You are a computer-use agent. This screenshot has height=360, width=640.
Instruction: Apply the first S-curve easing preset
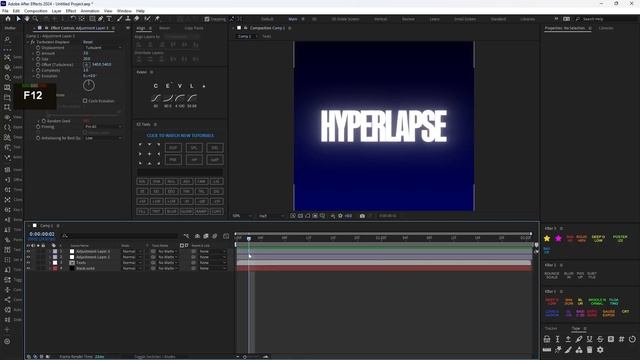tap(156, 98)
